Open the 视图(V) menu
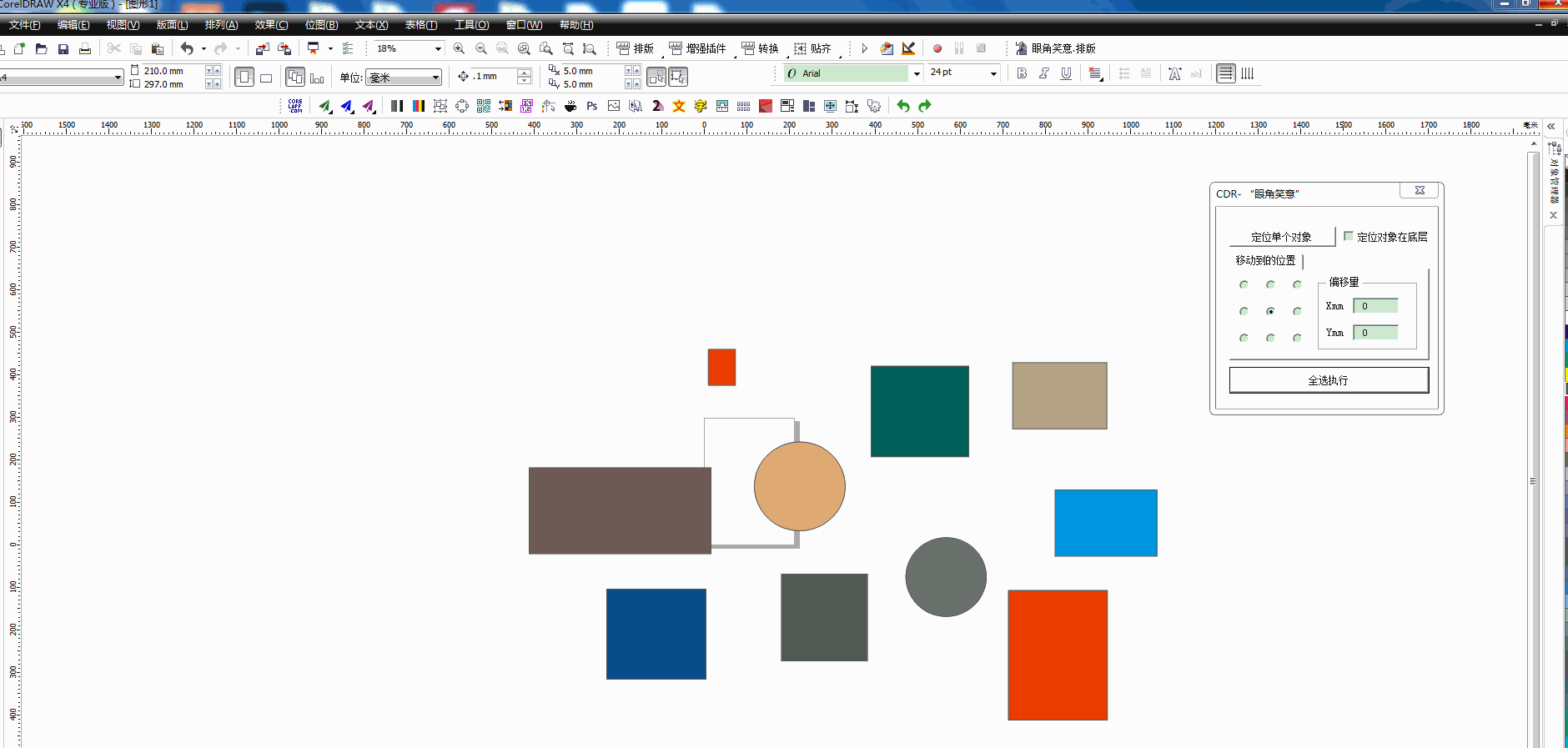This screenshot has width=1568, height=748. 123,25
